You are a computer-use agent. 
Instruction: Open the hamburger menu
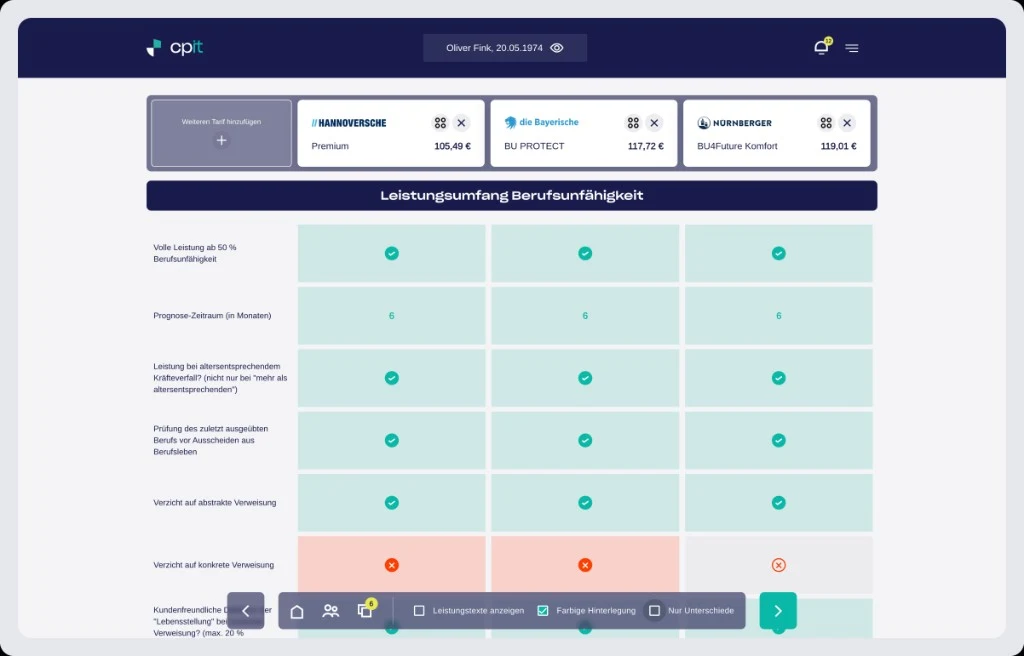point(852,48)
